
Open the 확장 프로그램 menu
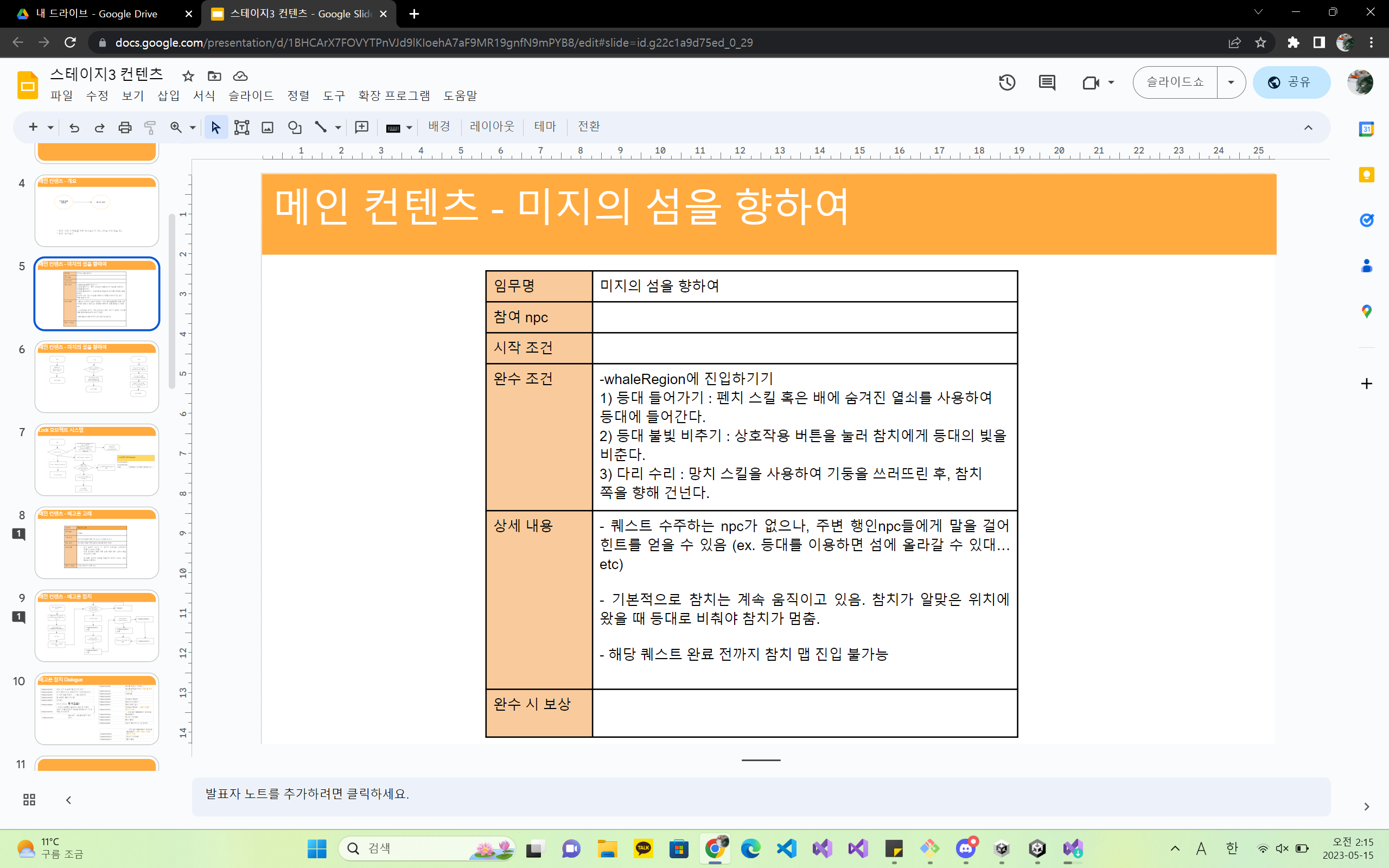394,96
